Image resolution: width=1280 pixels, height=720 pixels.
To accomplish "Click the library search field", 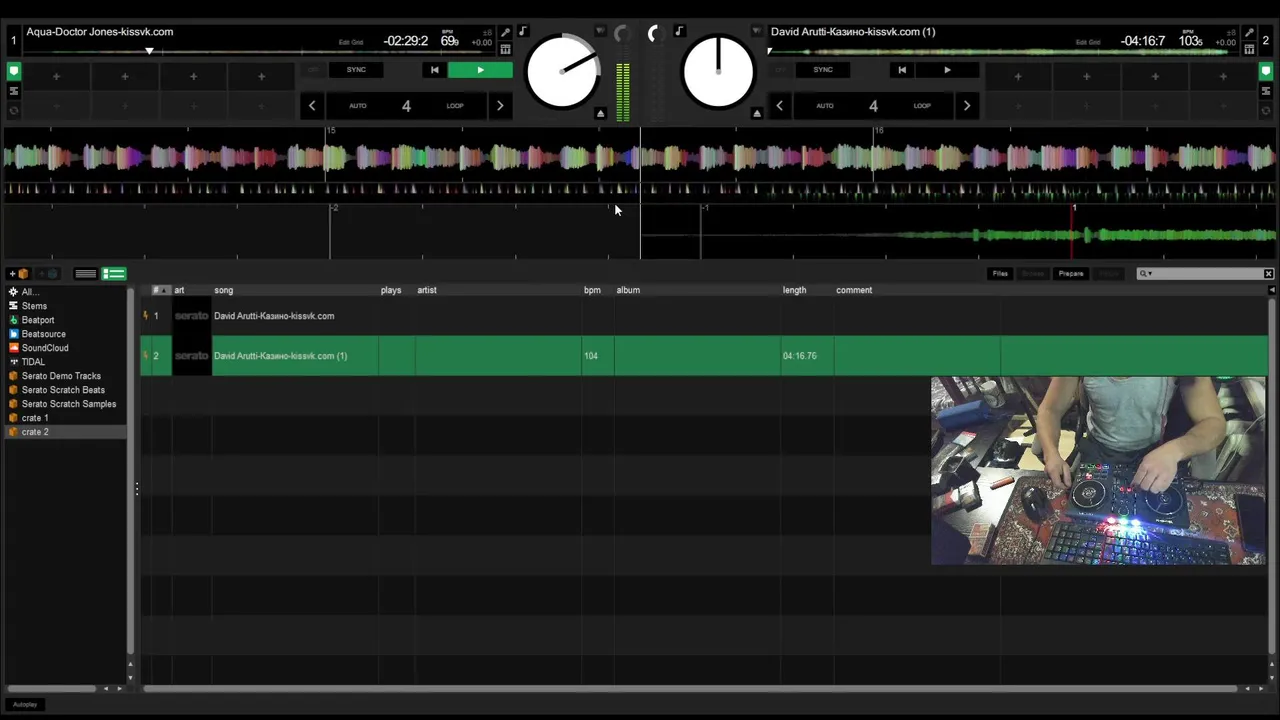I will [1205, 274].
